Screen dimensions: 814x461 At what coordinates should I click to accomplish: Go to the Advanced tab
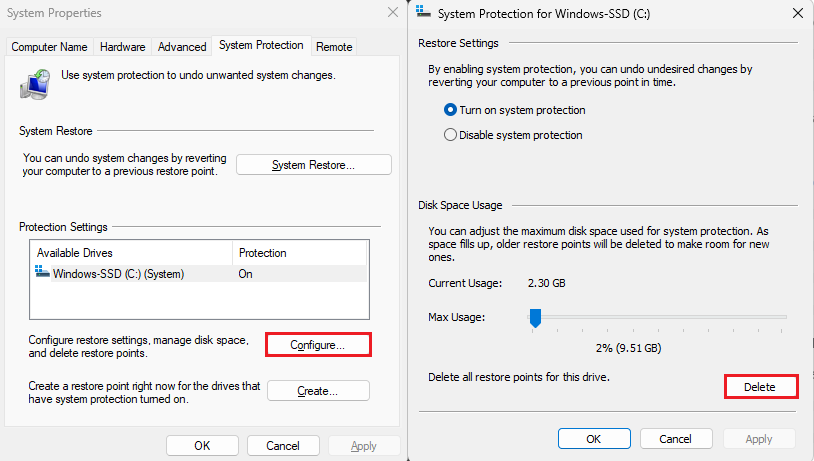tap(182, 47)
